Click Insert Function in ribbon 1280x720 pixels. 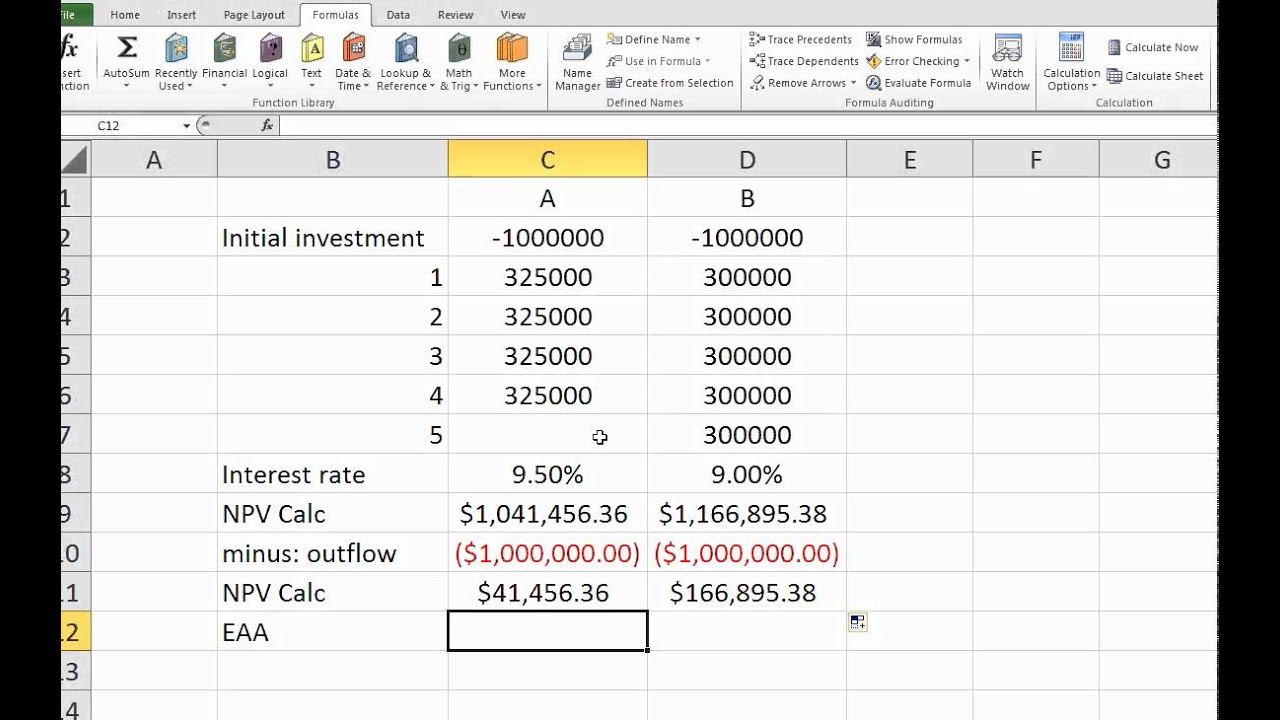72,62
